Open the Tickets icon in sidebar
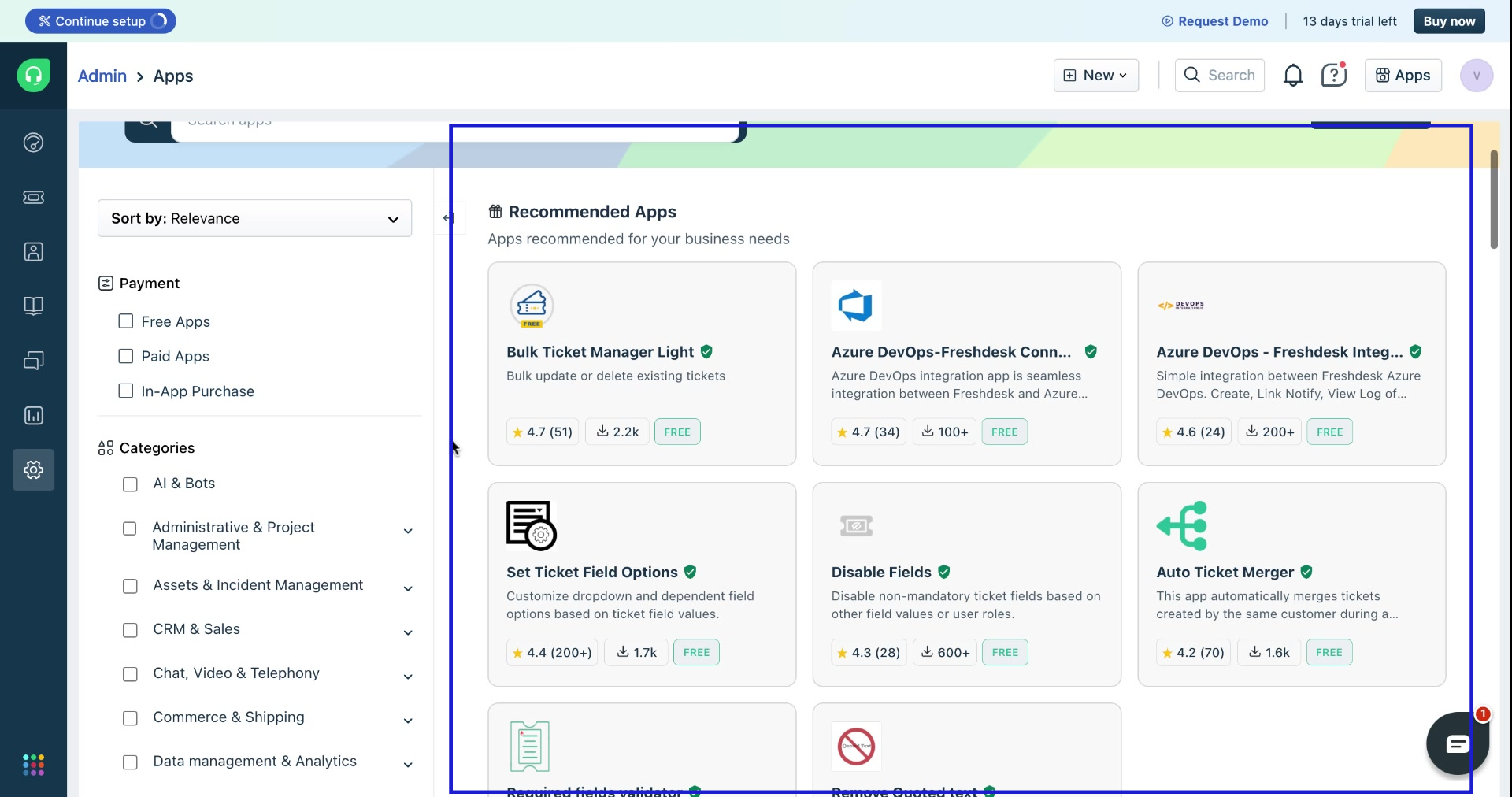Viewport: 1512px width, 797px height. tap(33, 197)
